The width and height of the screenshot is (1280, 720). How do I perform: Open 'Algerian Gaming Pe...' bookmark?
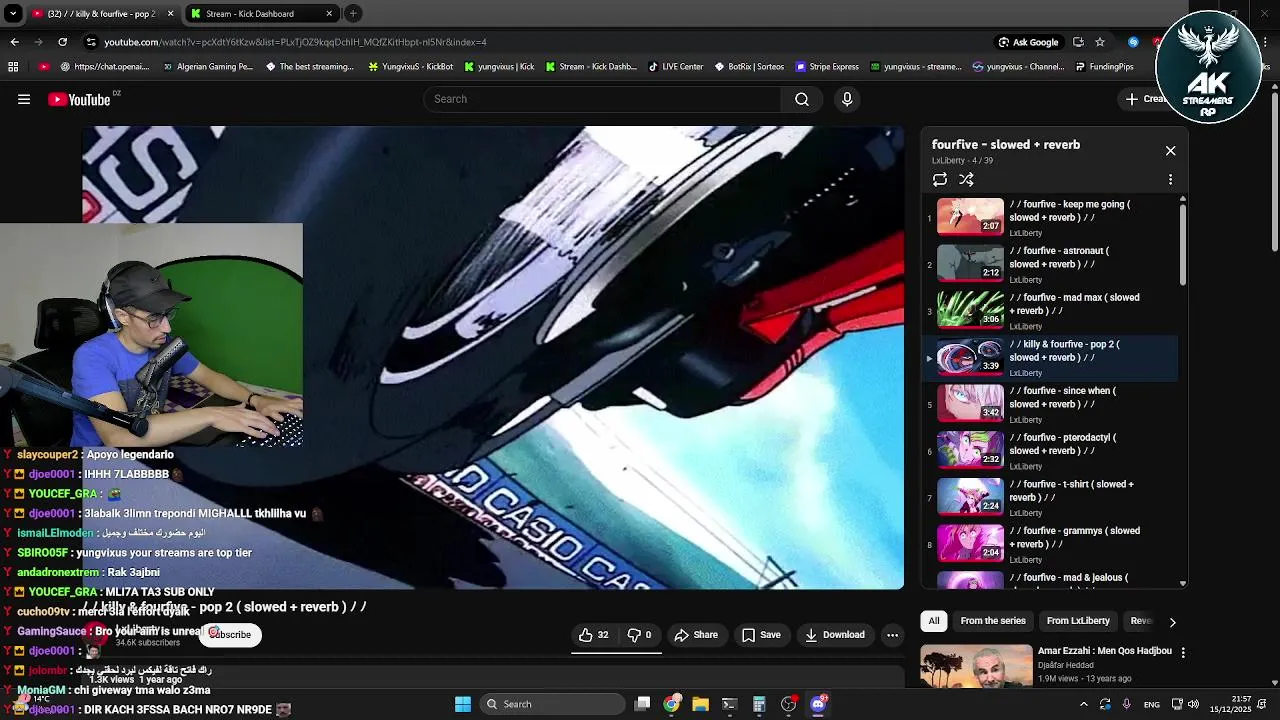[207, 67]
